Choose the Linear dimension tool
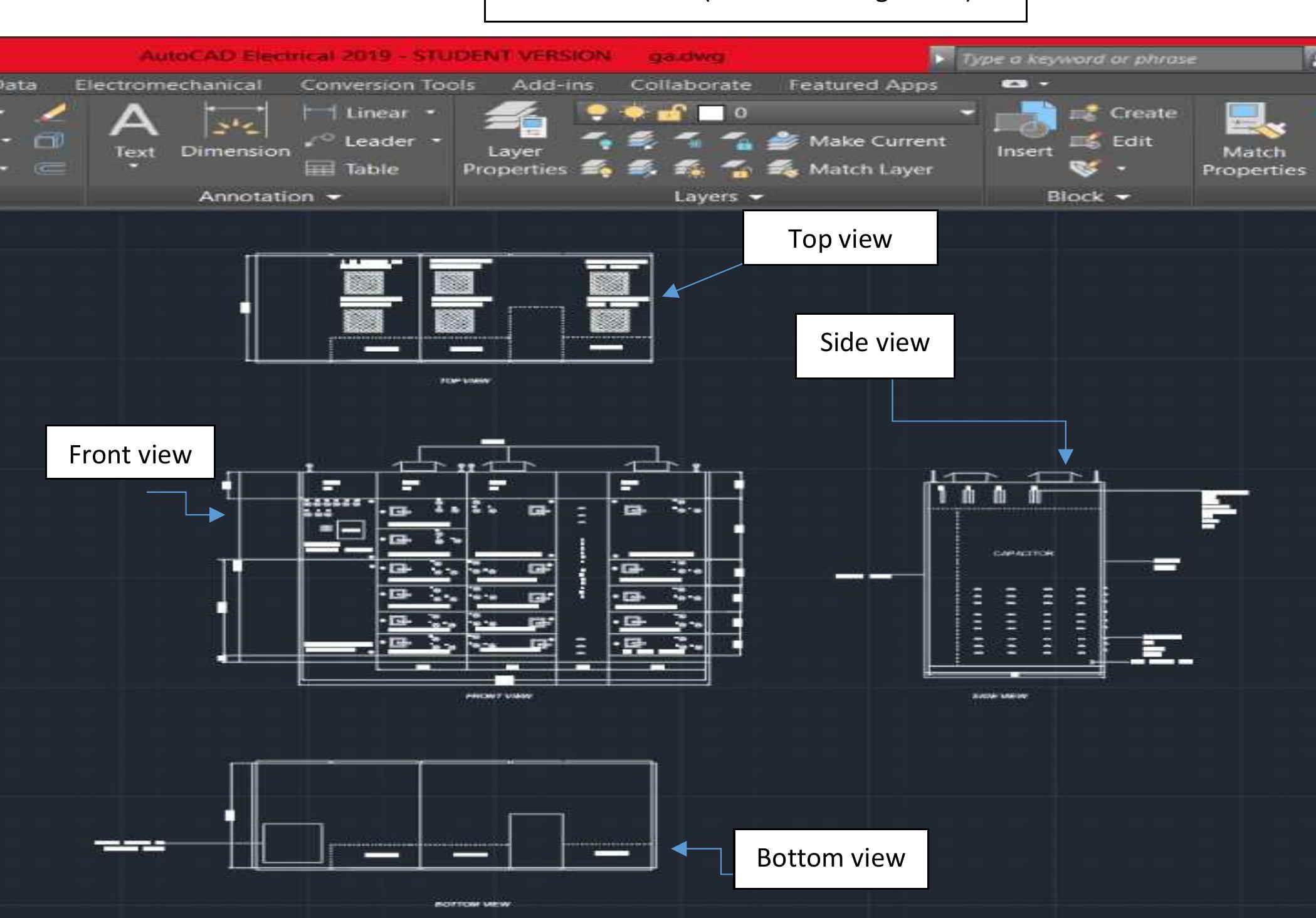Image resolution: width=1316 pixels, height=918 pixels. pos(356,113)
